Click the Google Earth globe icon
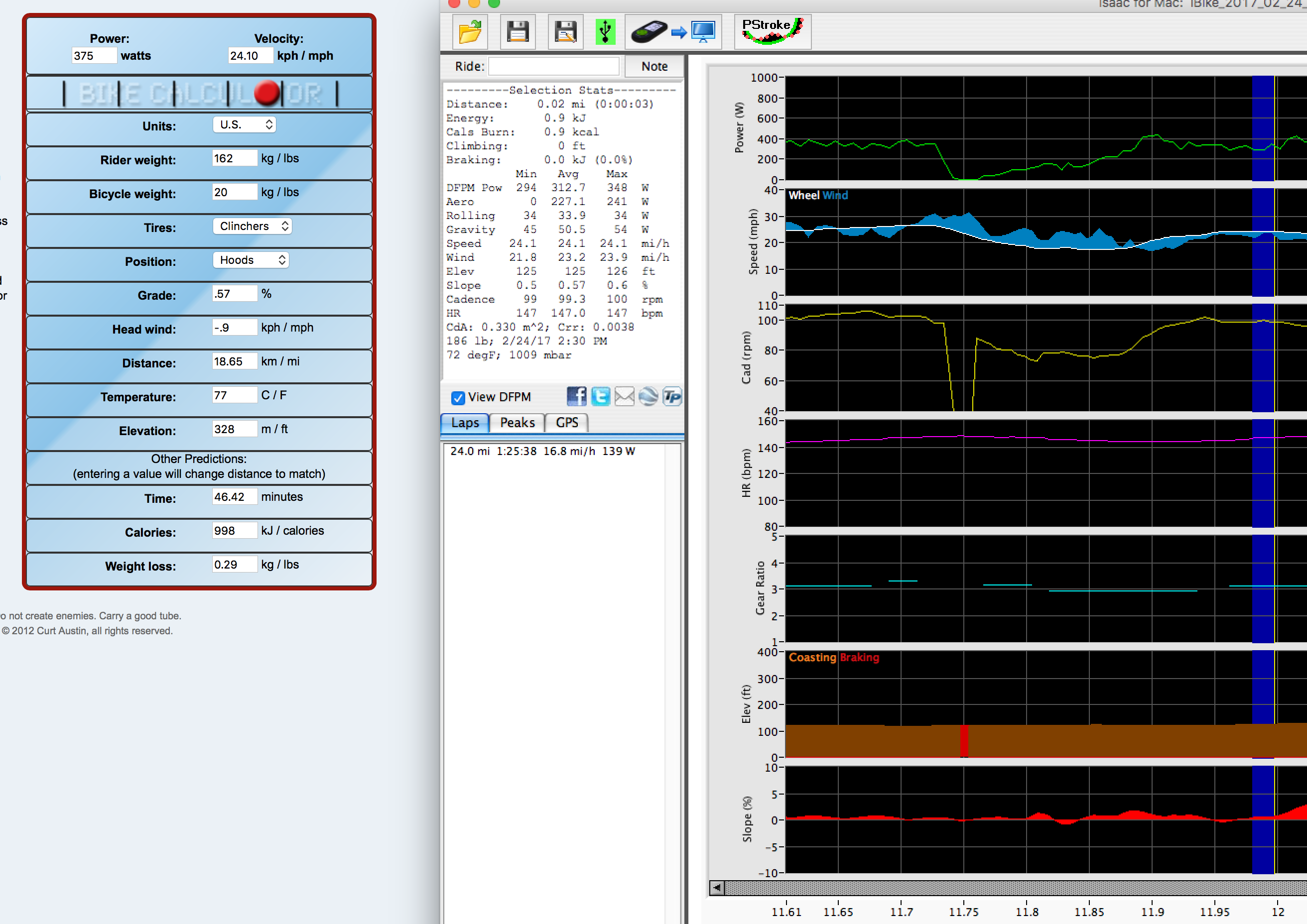The height and width of the screenshot is (924, 1307). pyautogui.click(x=649, y=397)
